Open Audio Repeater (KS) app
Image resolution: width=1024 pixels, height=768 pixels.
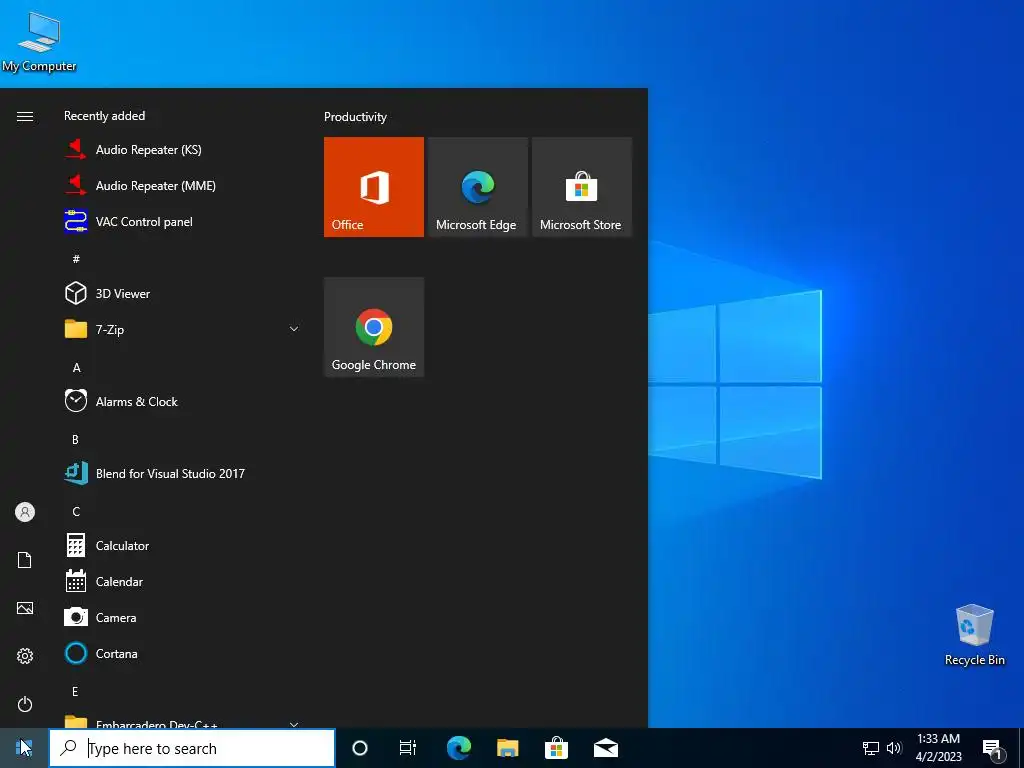tap(182, 150)
